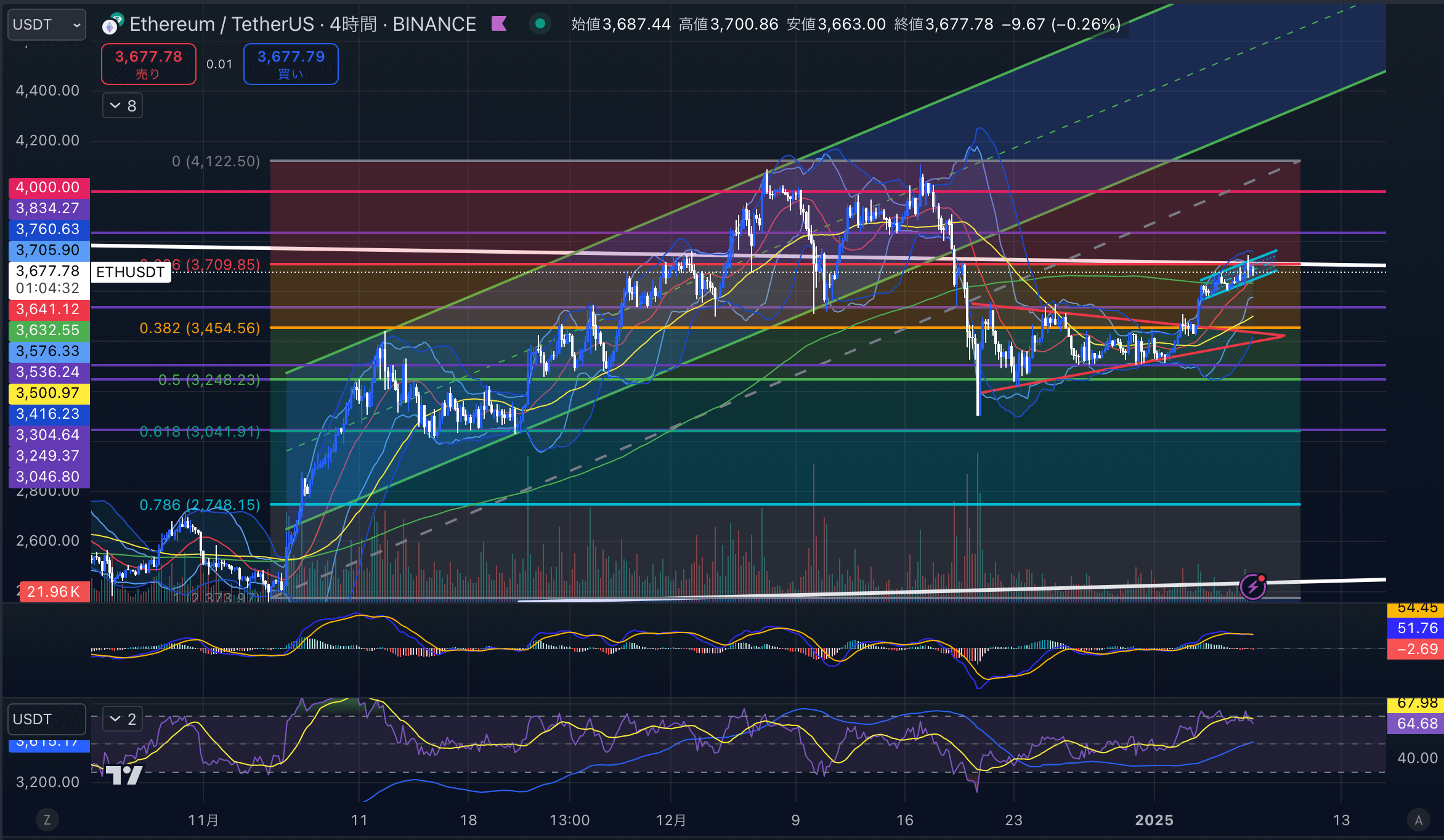
Task: Click the 3,705.90 light blue price label
Action: pyautogui.click(x=49, y=250)
